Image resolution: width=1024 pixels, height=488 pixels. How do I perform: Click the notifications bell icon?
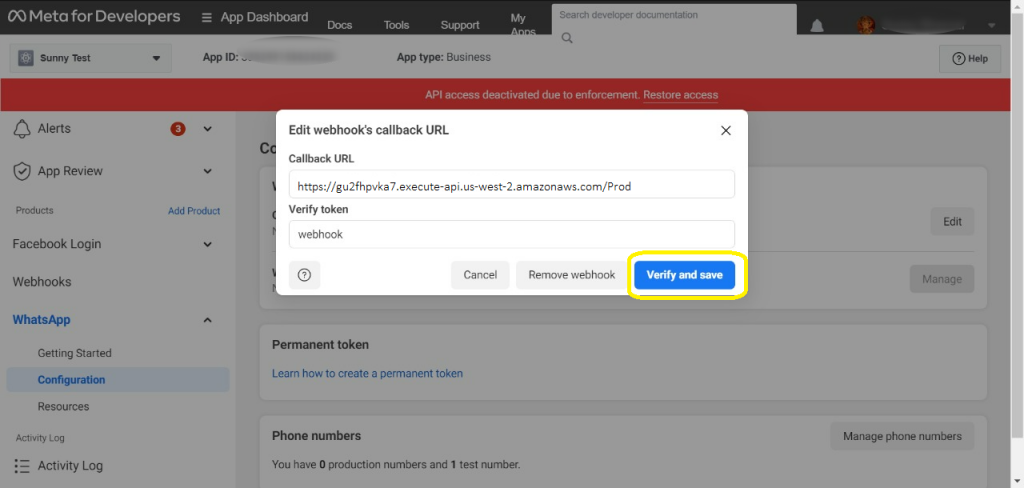817,25
